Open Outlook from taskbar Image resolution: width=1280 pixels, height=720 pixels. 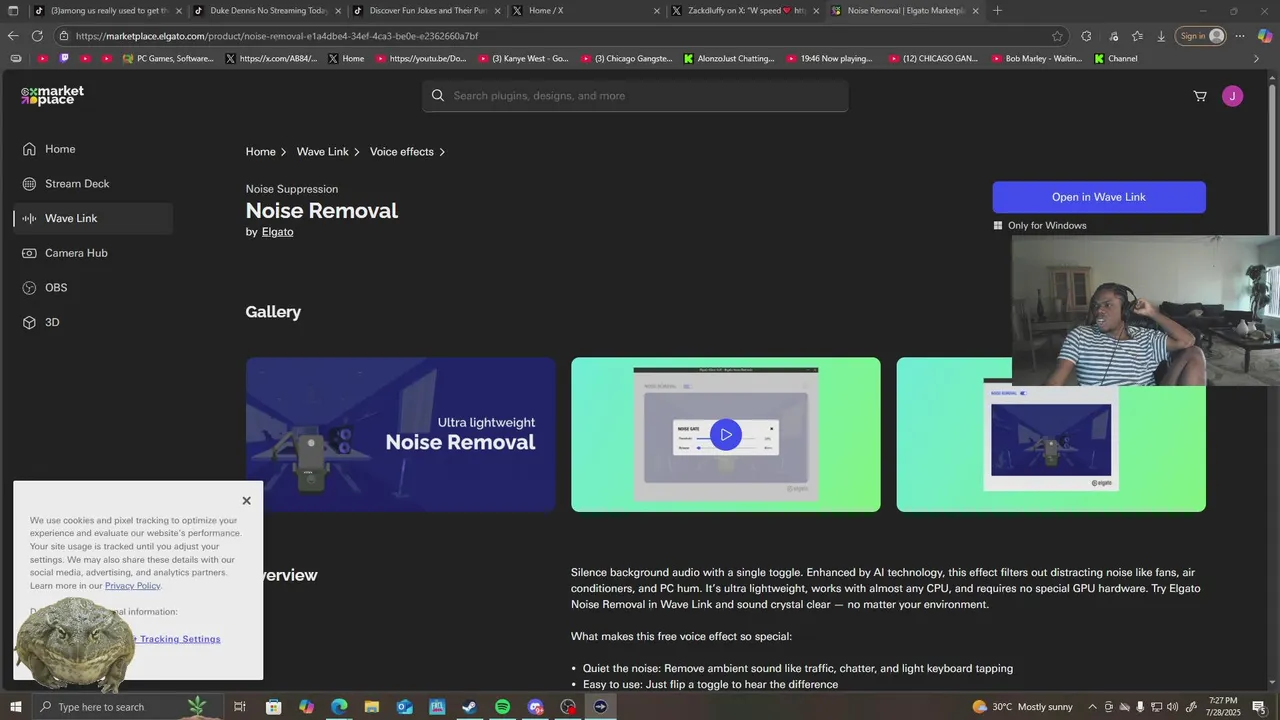(404, 707)
